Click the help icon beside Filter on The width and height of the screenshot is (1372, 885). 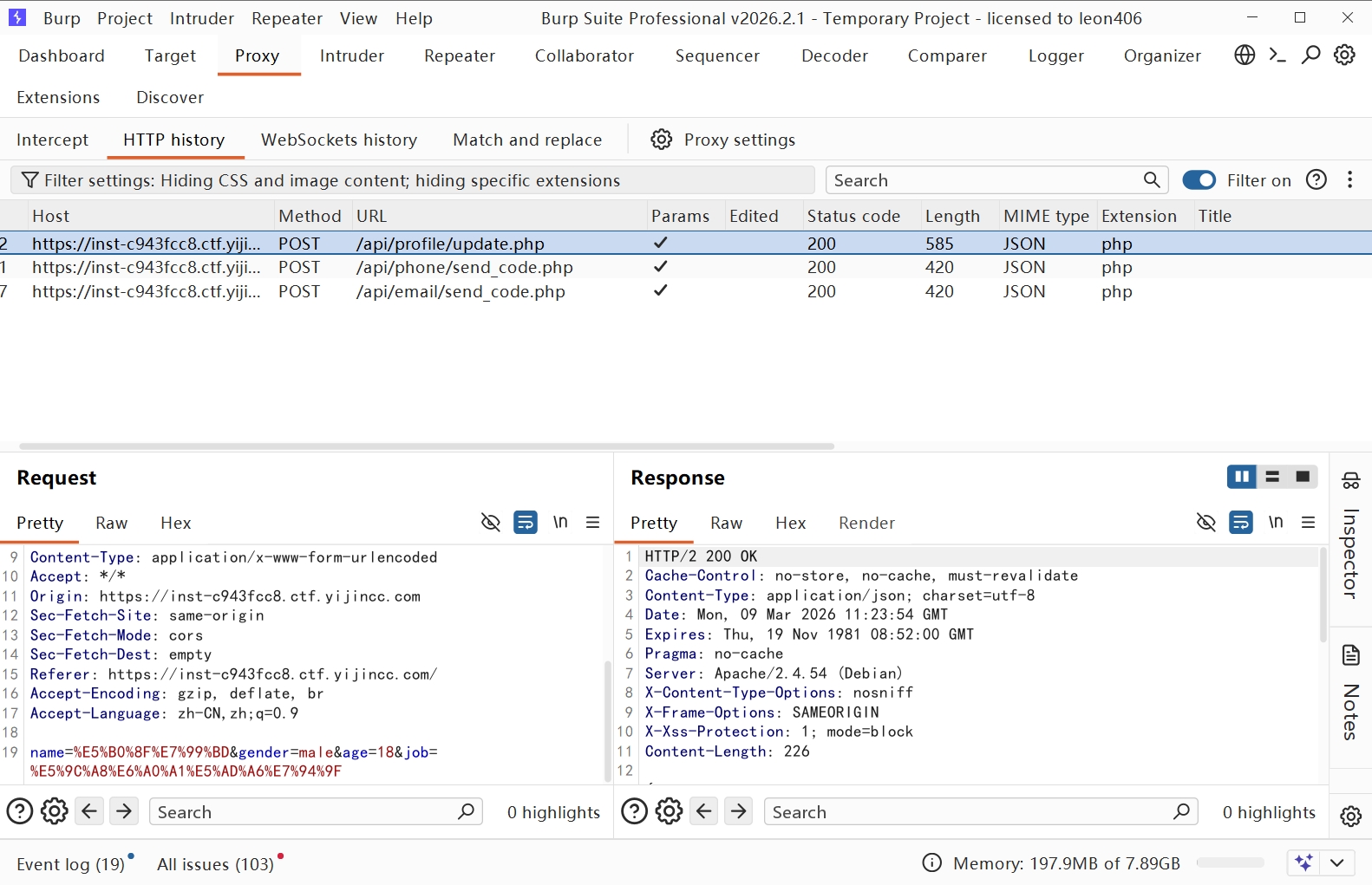(x=1316, y=179)
